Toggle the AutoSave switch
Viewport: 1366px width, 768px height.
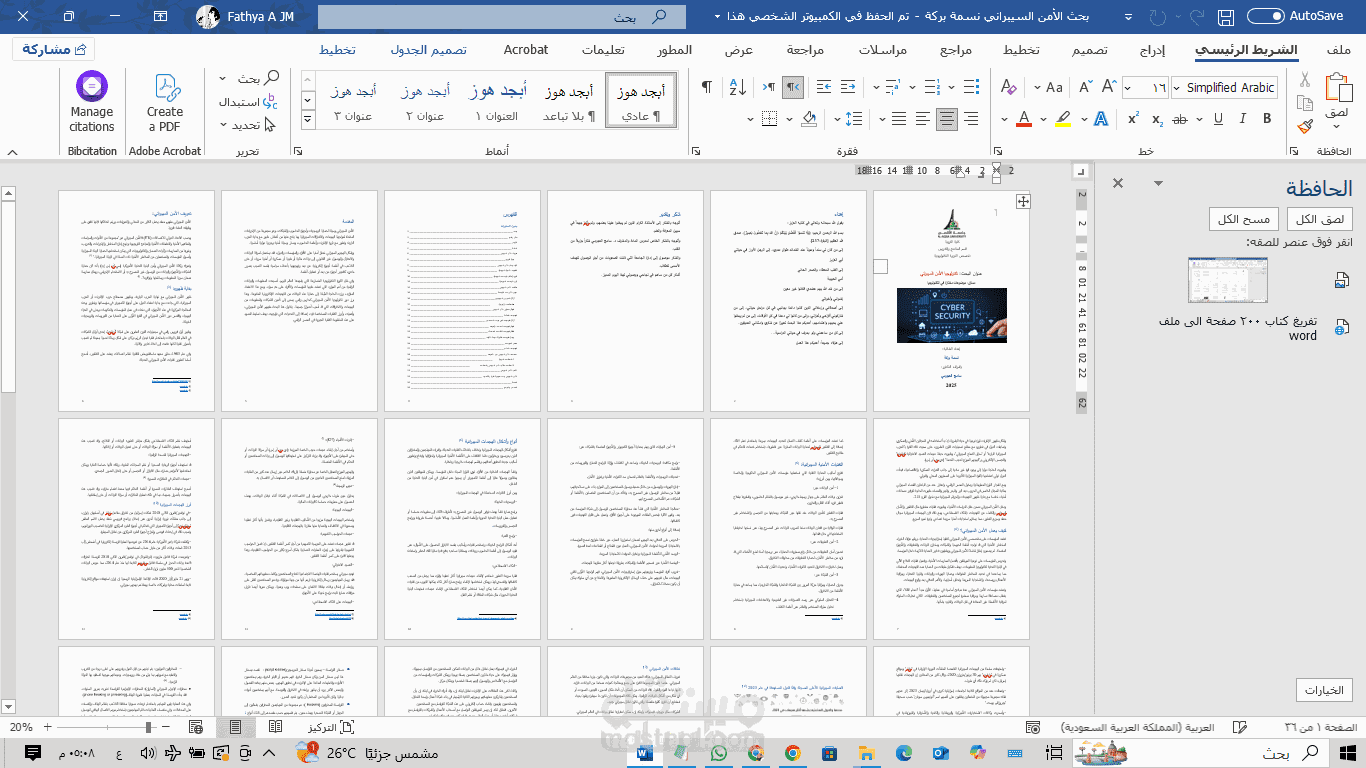pos(1265,16)
